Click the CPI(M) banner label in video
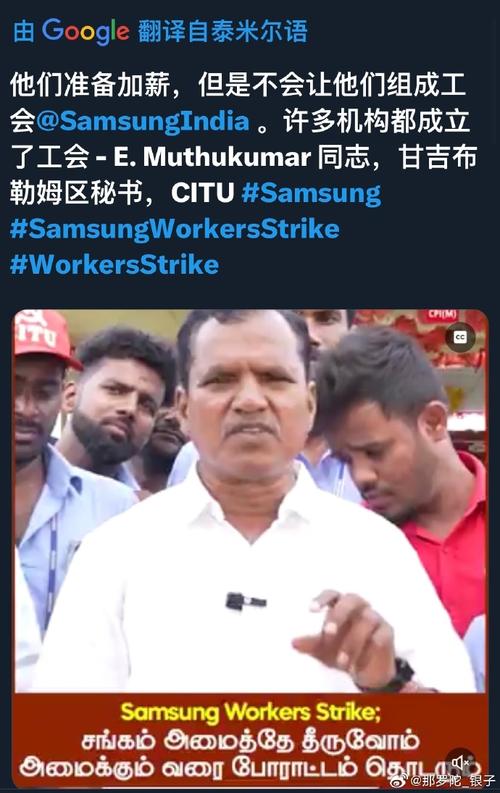 pyautogui.click(x=442, y=315)
